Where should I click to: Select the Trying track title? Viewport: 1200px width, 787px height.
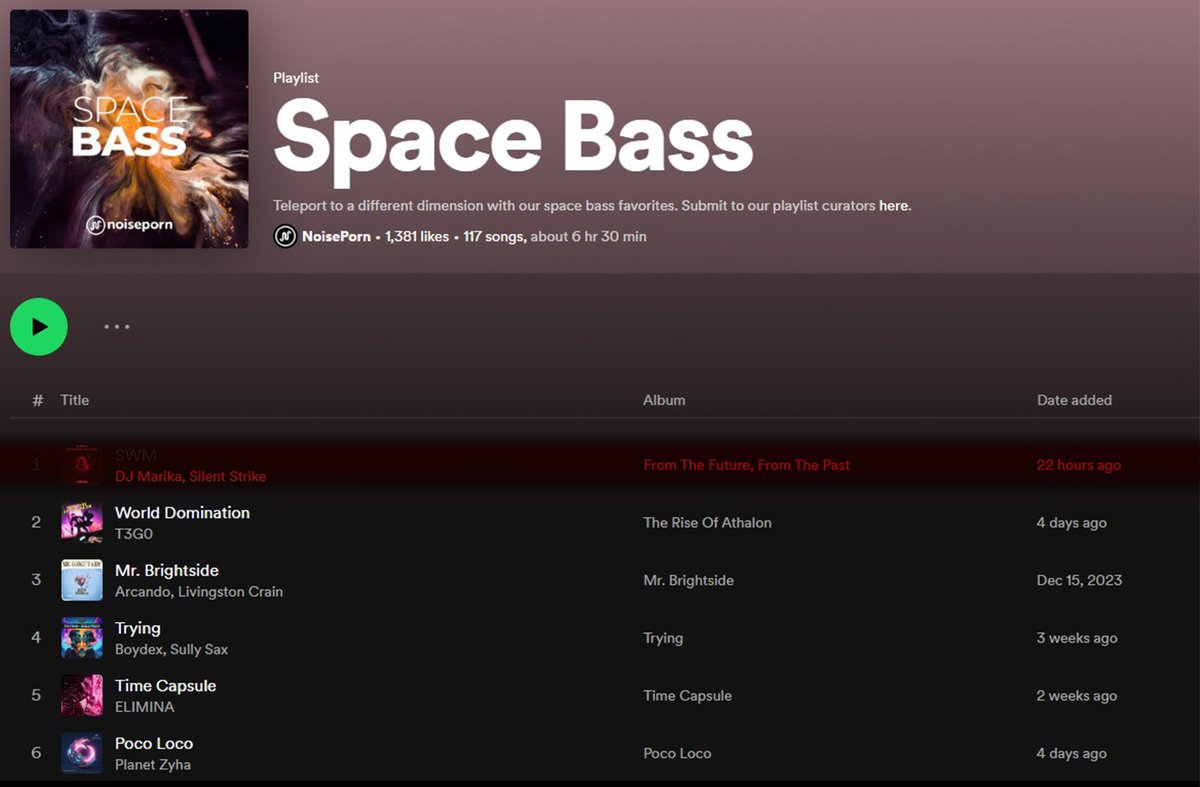[x=138, y=628]
